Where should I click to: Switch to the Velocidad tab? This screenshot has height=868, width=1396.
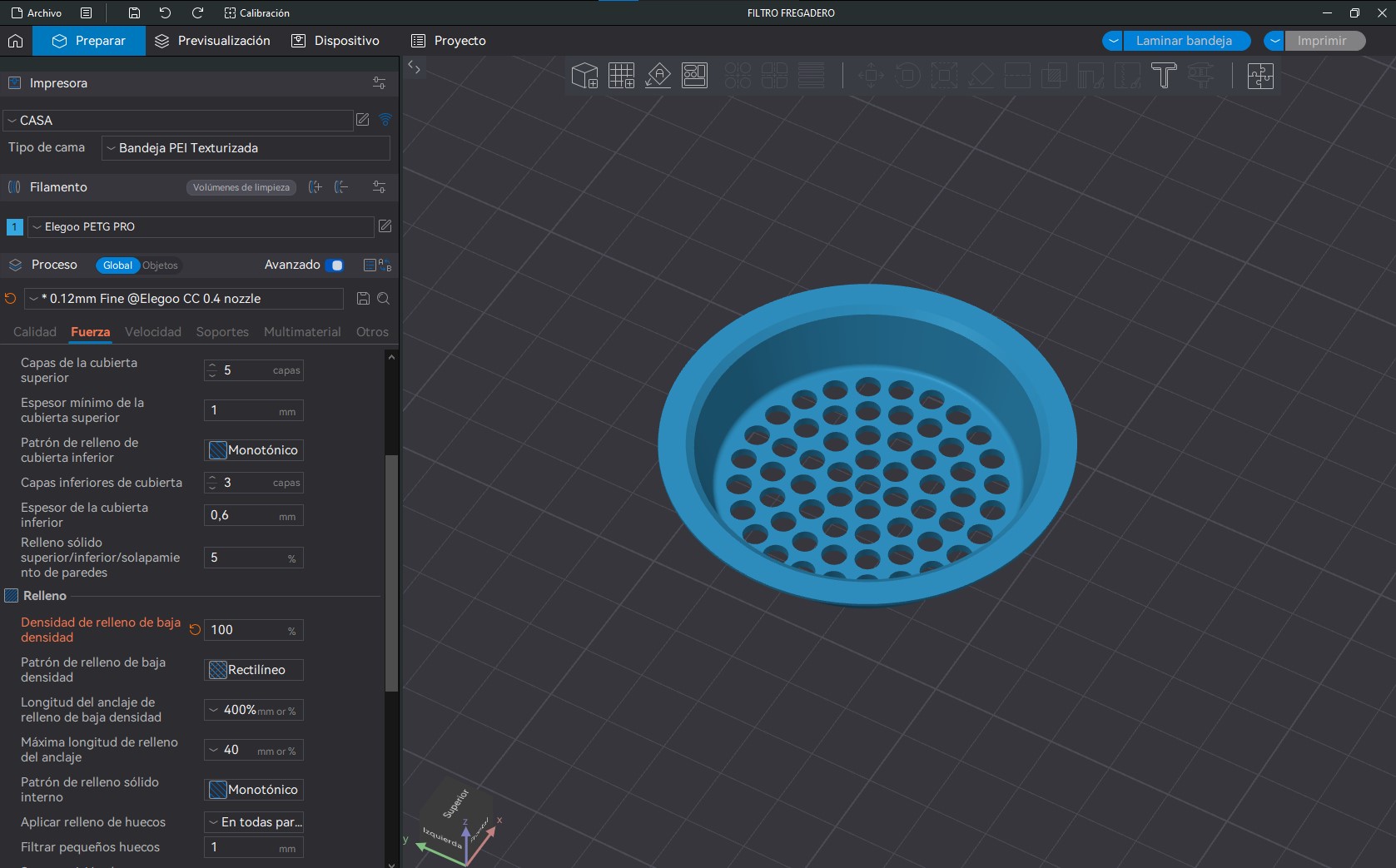(153, 332)
